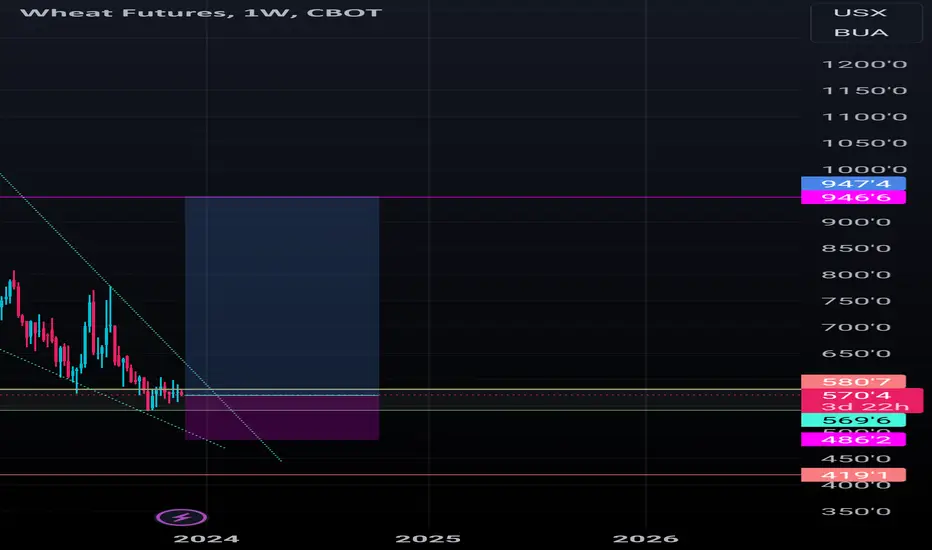Select the horizontal line at 419'1
The width and height of the screenshot is (932, 550).
[x=401, y=474]
